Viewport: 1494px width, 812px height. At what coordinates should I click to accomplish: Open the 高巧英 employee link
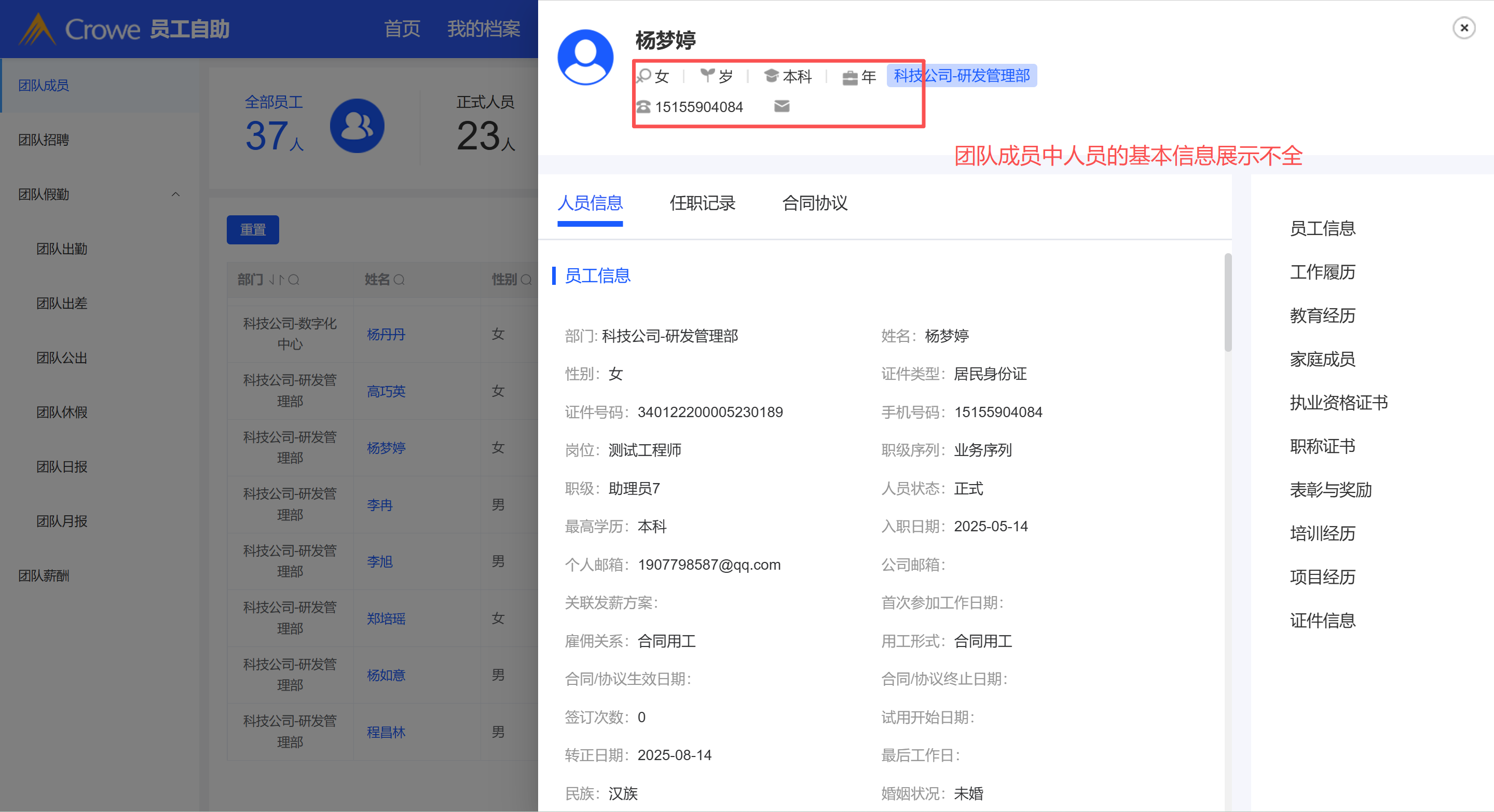tap(386, 392)
